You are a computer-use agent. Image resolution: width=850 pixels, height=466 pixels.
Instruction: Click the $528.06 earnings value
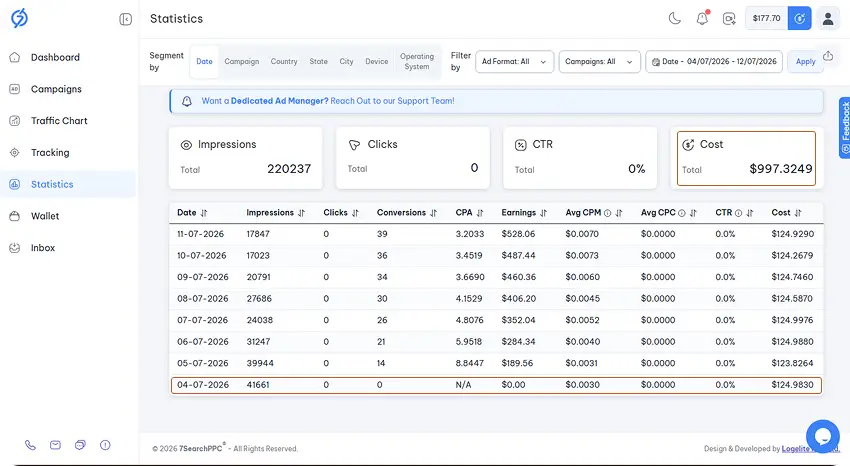pyautogui.click(x=518, y=234)
